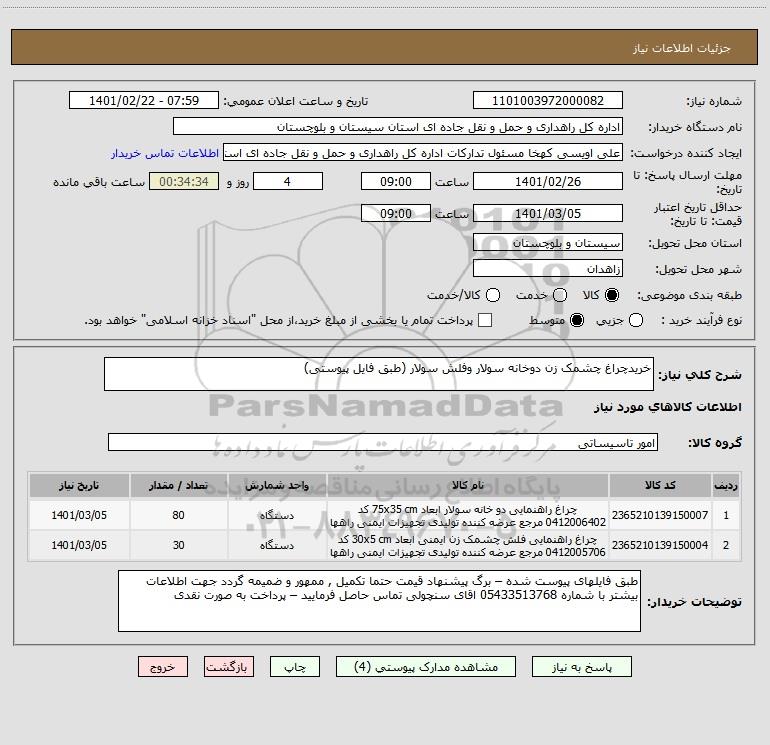Screen dimensions: 770x745
Task: Click the توضیحات خریدار text box
Action: [x=379, y=601]
